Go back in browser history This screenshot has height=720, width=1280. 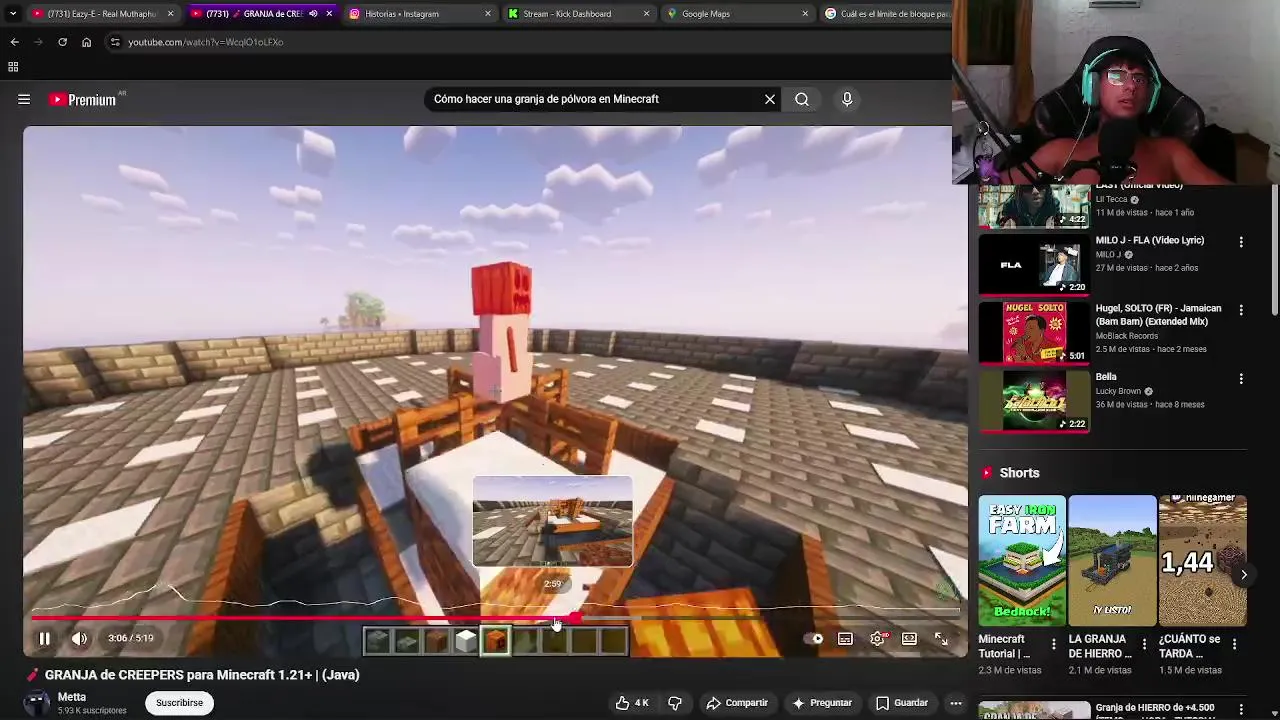coord(14,42)
